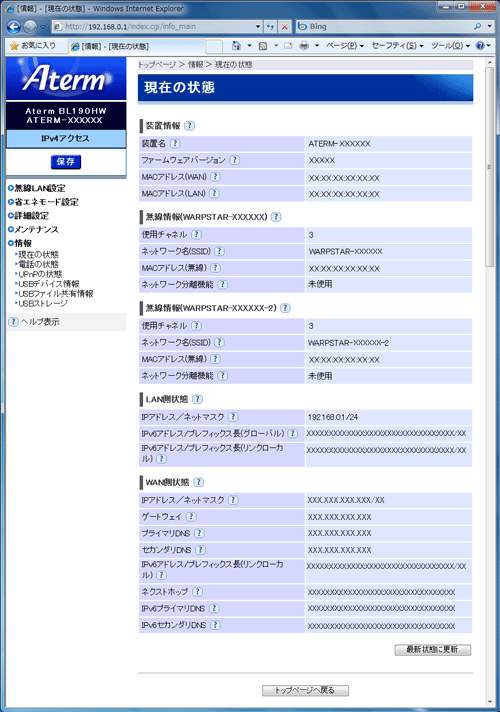The height and width of the screenshot is (712, 500).
Task: Click the RSS feeds icon
Action: tap(263, 46)
